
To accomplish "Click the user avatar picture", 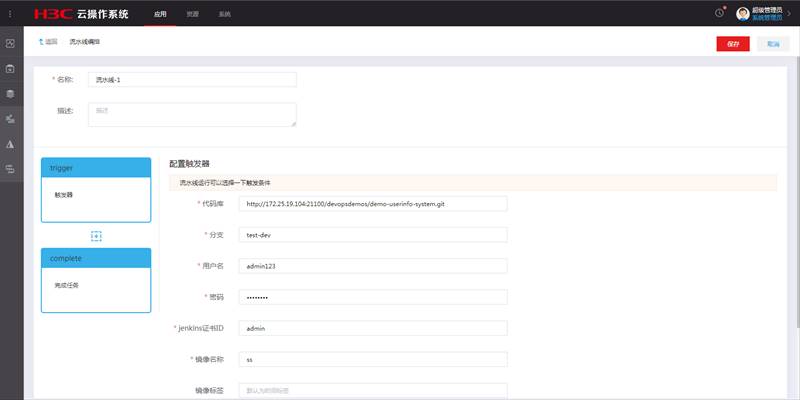I will pos(742,14).
